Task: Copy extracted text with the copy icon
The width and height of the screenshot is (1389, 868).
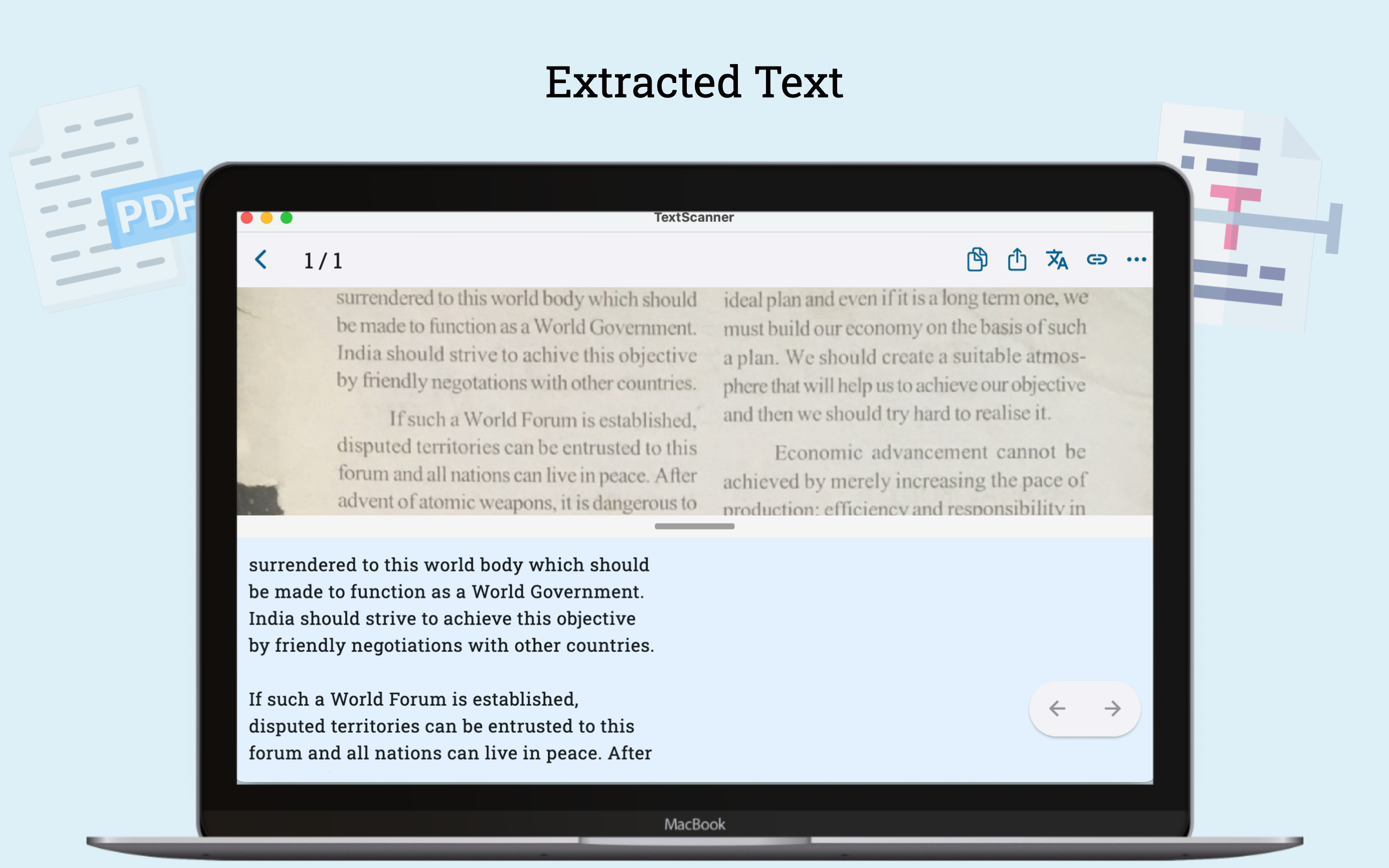Action: pyautogui.click(x=977, y=259)
